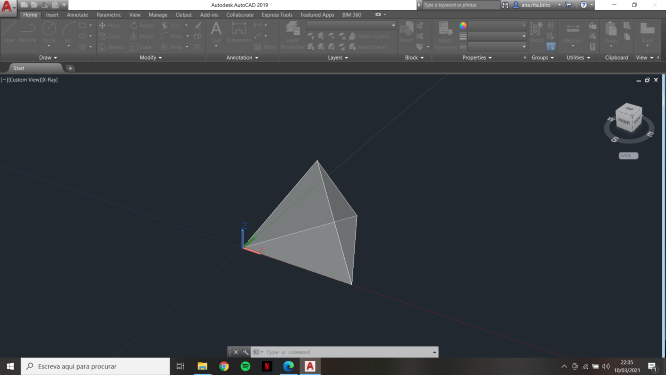Toggle group selection highlighted button
Screen dimensions: 666x375
point(551,47)
